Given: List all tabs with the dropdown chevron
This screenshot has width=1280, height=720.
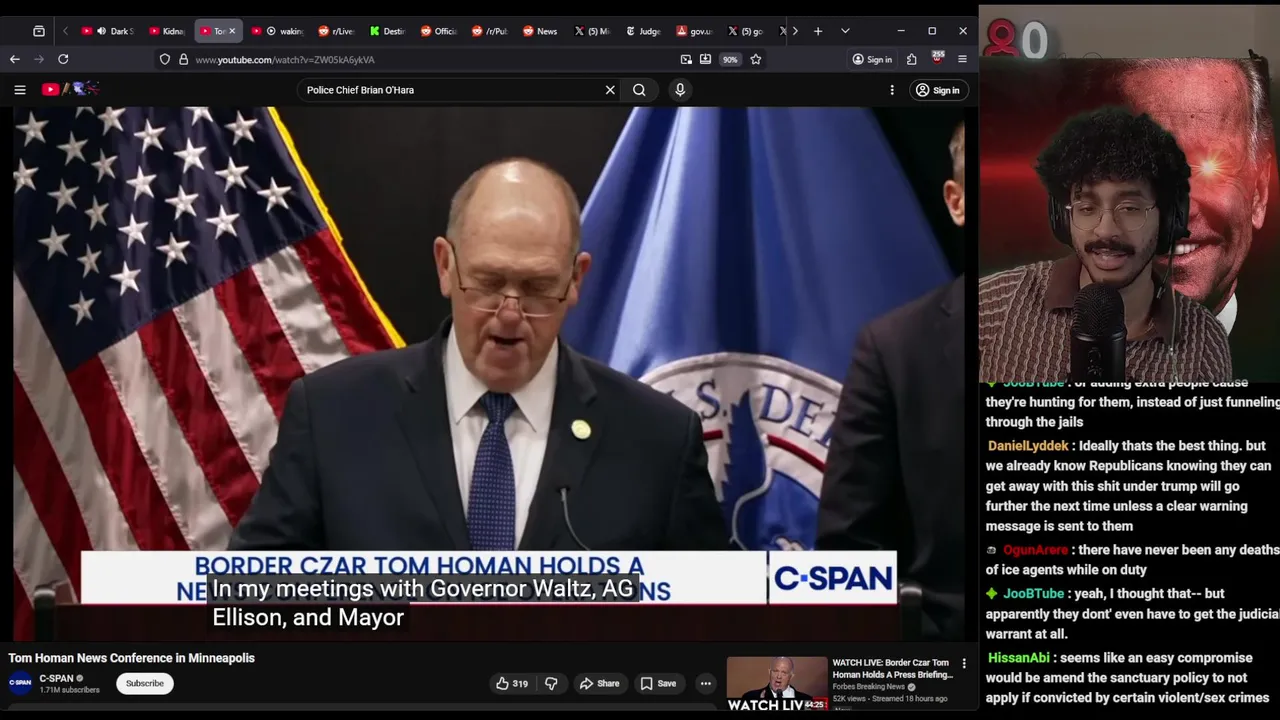Looking at the screenshot, I should 845,31.
